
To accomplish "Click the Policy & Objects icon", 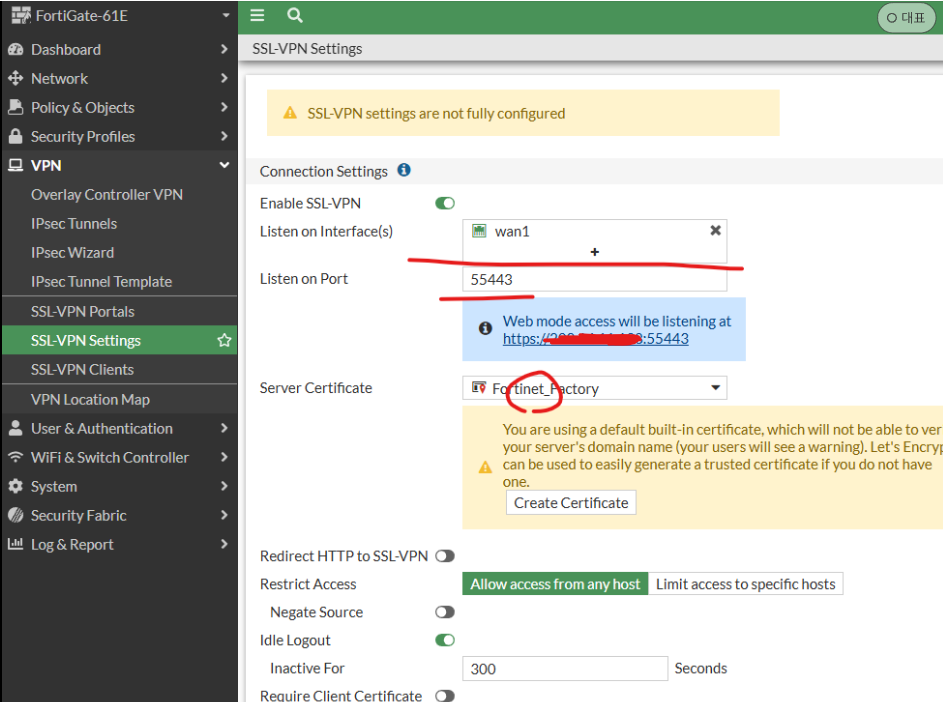I will click(x=16, y=107).
